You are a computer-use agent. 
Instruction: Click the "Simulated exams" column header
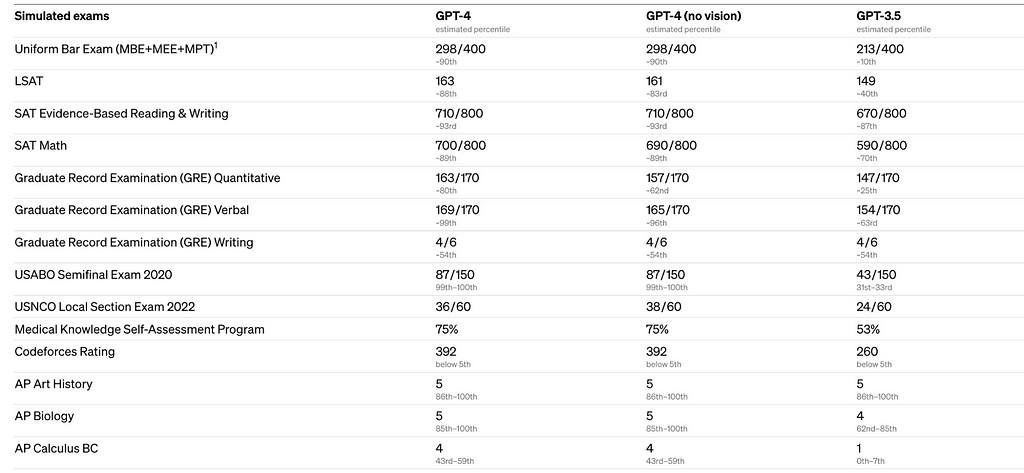[63, 17]
